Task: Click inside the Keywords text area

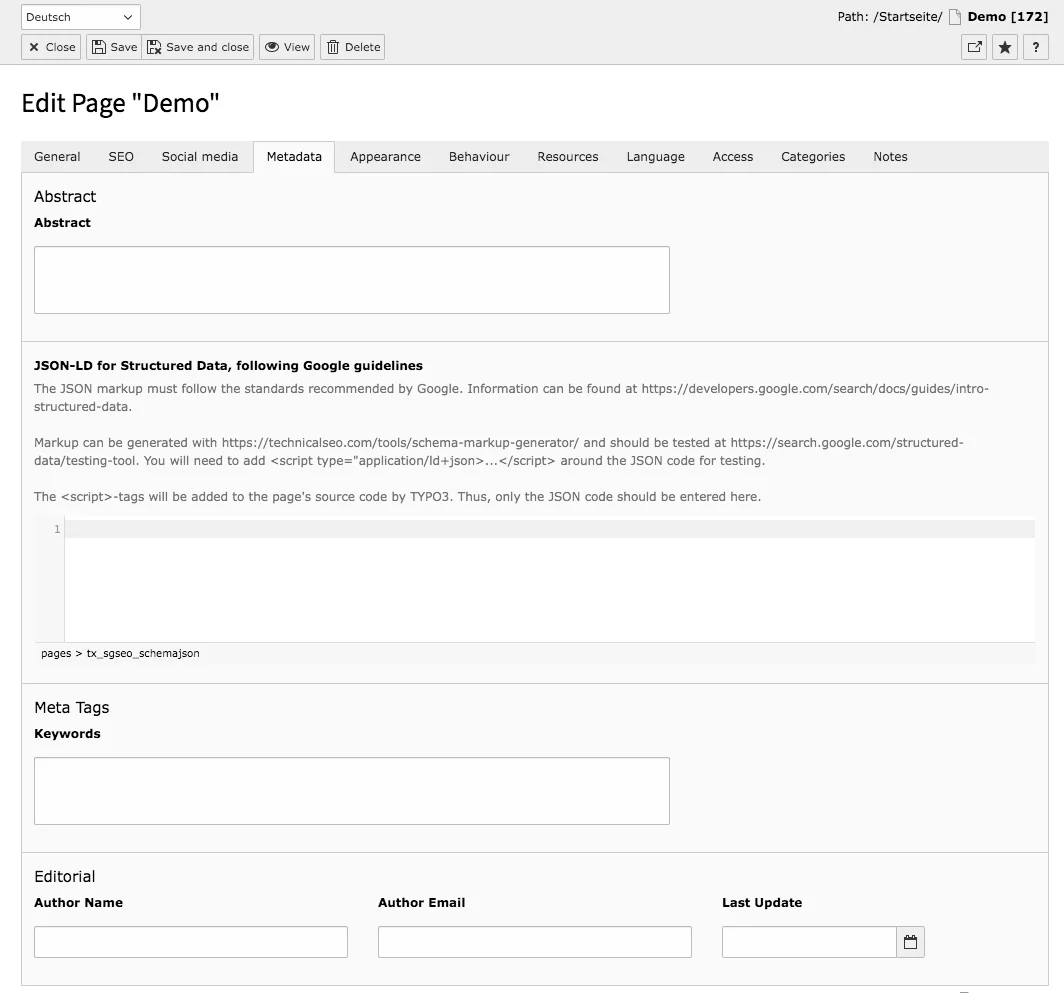Action: coord(352,790)
